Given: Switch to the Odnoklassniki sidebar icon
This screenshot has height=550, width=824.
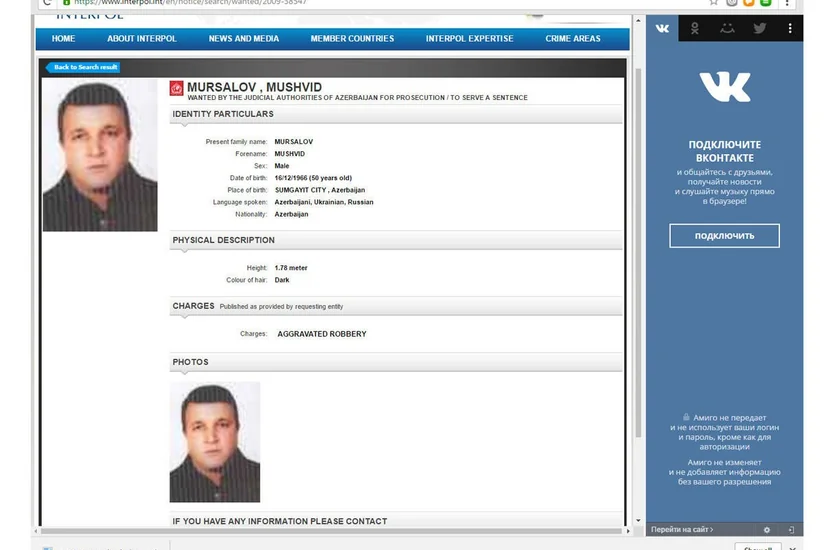Looking at the screenshot, I should tap(695, 28).
